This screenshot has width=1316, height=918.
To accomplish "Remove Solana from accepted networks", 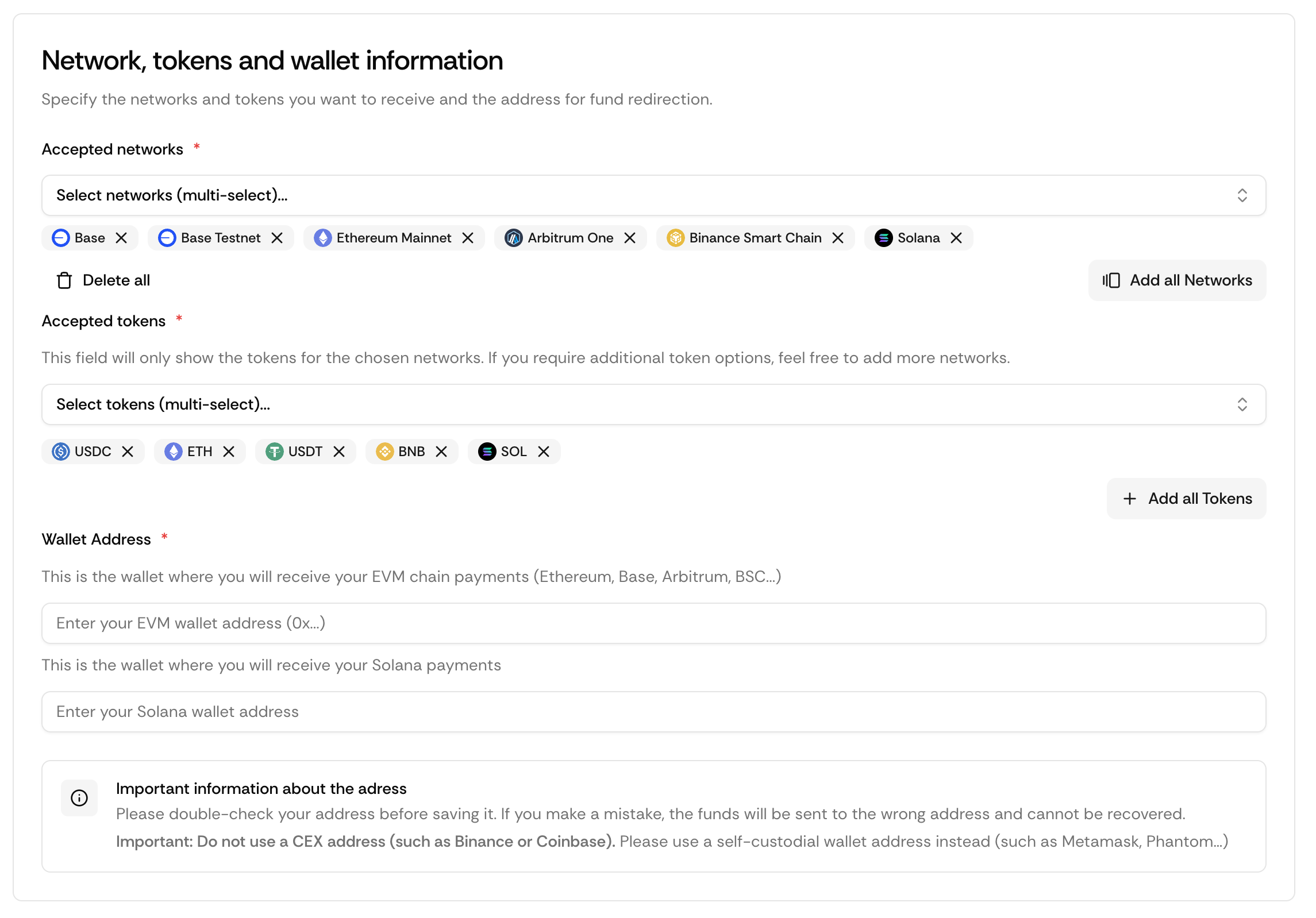I will [956, 238].
